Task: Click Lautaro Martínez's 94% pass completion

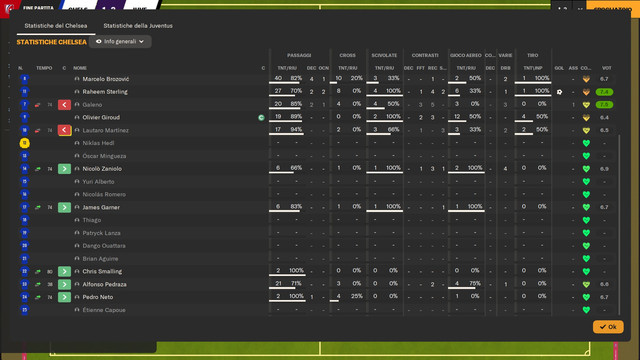Action: point(296,130)
